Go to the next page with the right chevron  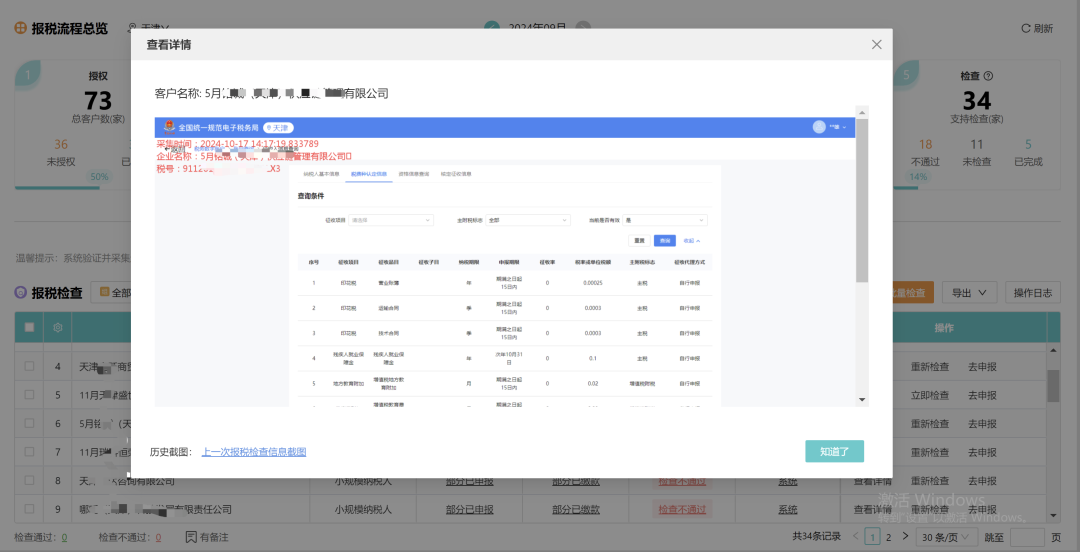tap(905, 536)
